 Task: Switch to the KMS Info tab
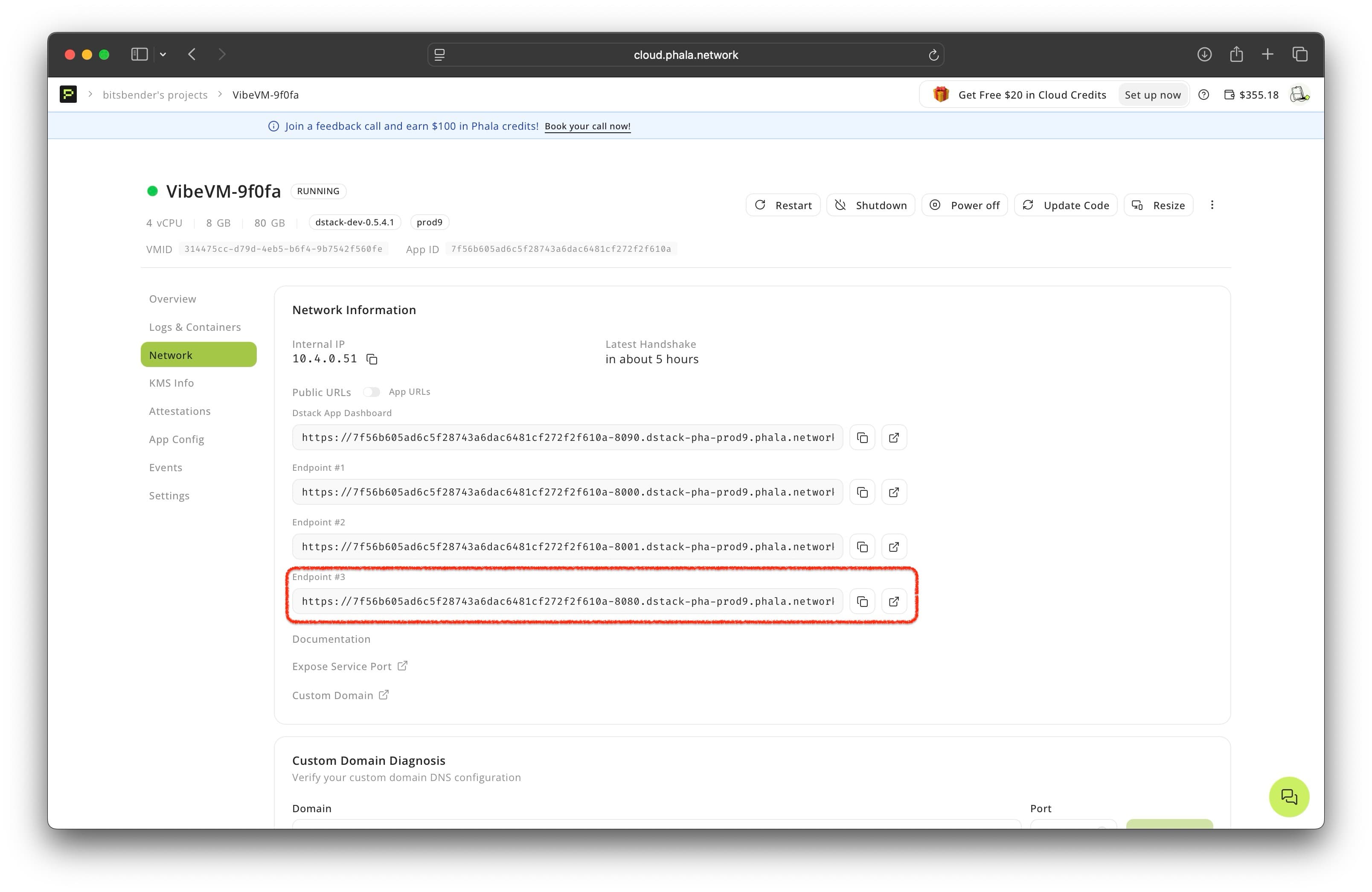pyautogui.click(x=171, y=383)
